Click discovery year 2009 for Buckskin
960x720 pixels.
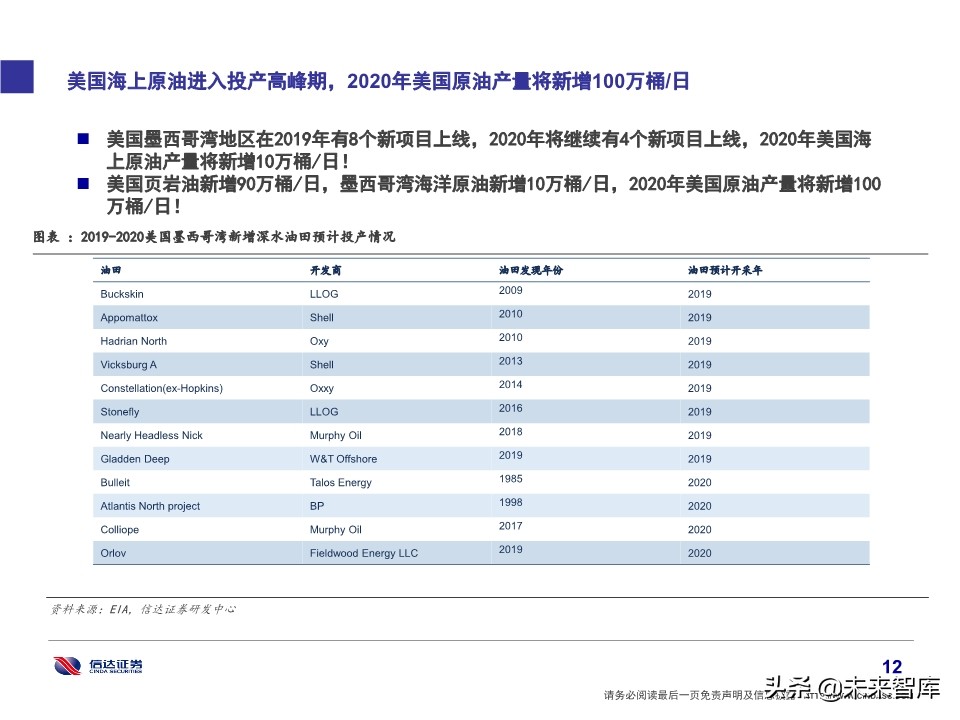click(x=511, y=290)
